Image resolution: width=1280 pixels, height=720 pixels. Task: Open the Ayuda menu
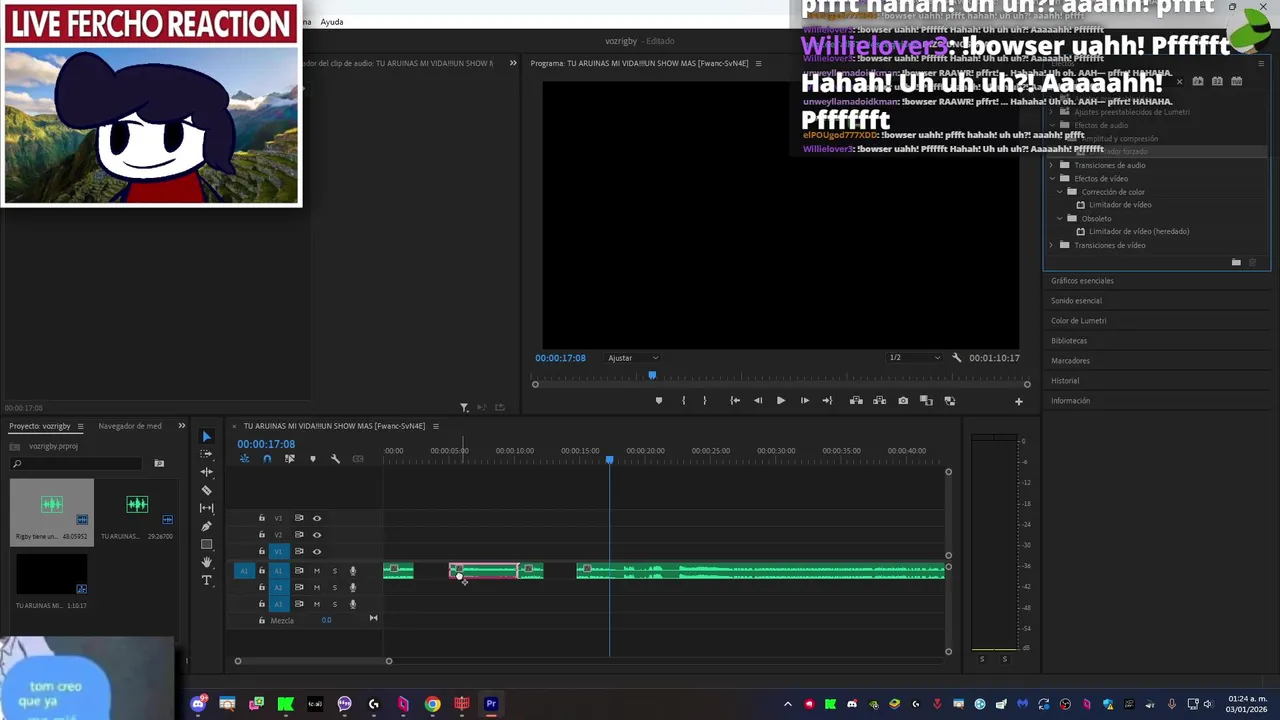tap(331, 22)
